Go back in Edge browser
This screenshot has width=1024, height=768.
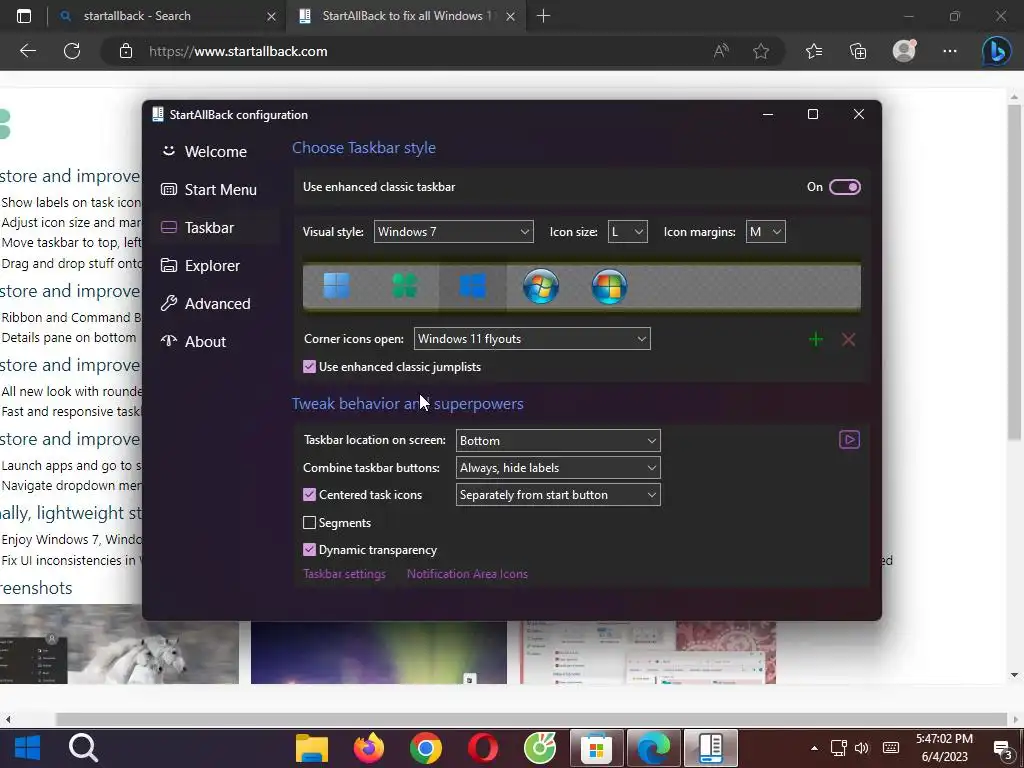[x=28, y=51]
